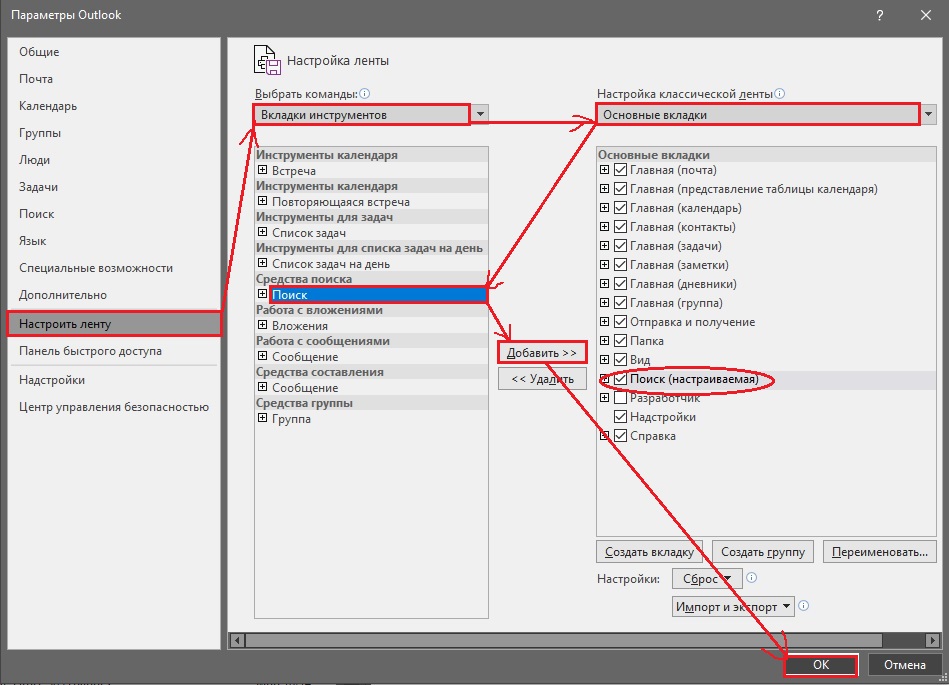Click the Отмена button
949x685 pixels.
coord(905,664)
